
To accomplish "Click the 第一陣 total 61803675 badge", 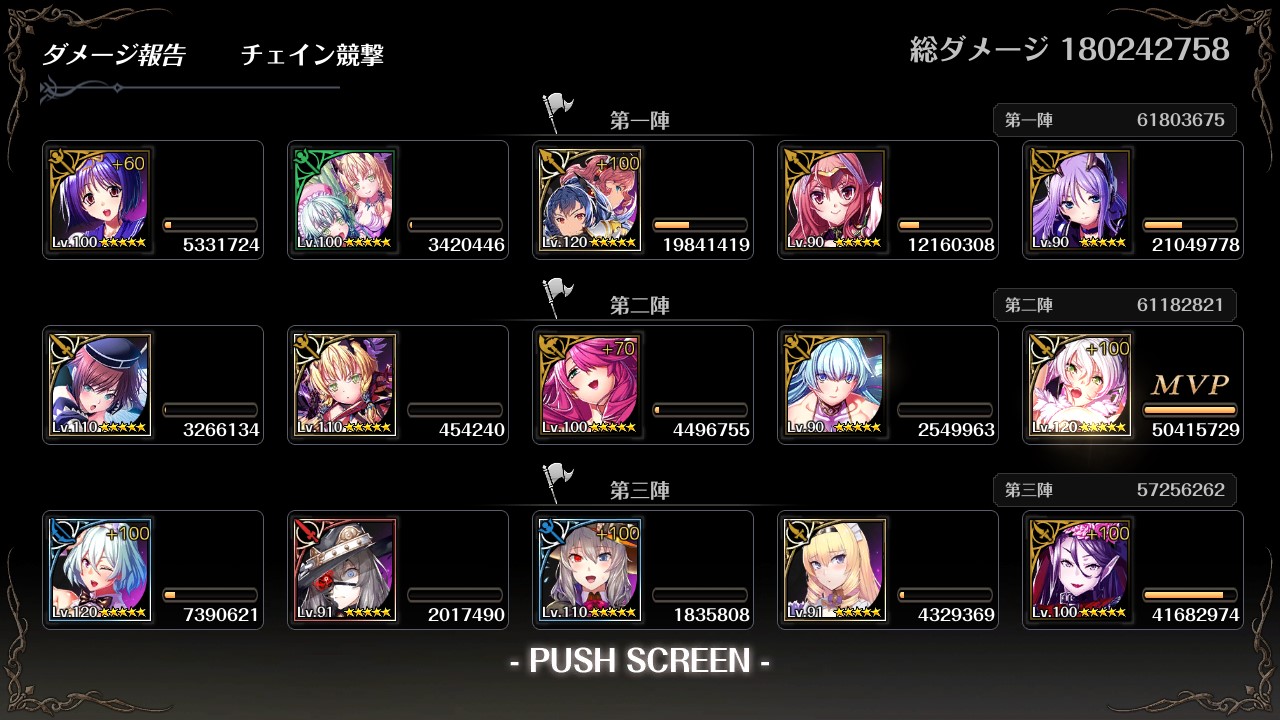I will point(1115,120).
